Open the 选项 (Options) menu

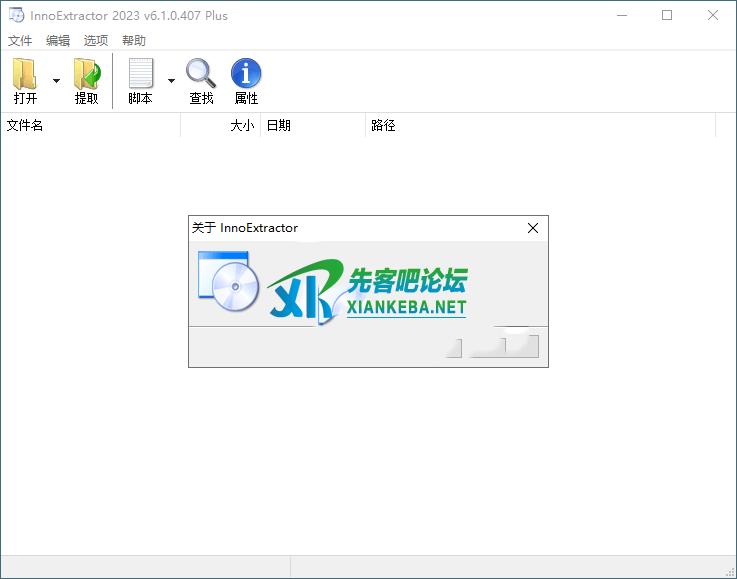pos(96,41)
